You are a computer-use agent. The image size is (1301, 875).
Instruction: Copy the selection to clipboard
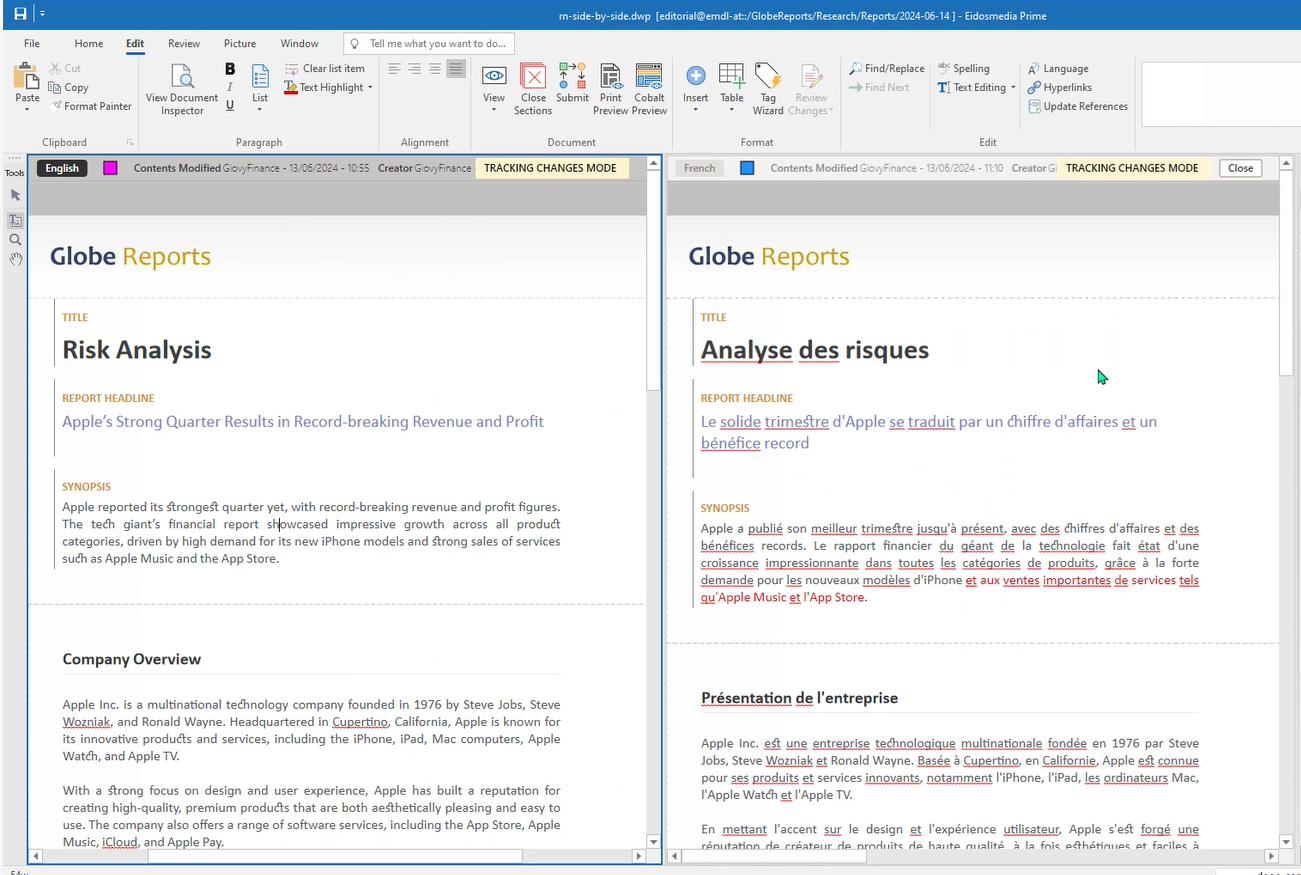pos(69,87)
